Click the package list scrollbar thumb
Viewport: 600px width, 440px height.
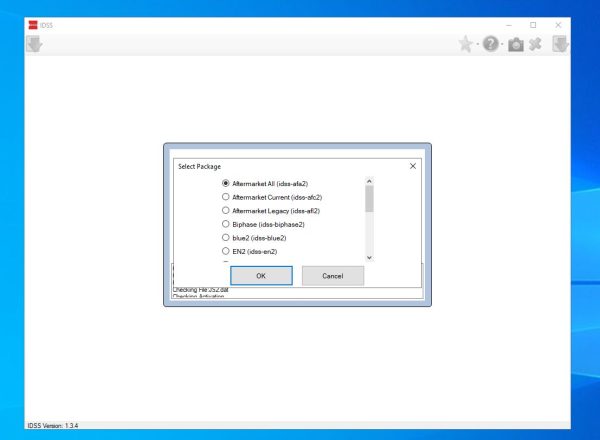click(x=369, y=199)
